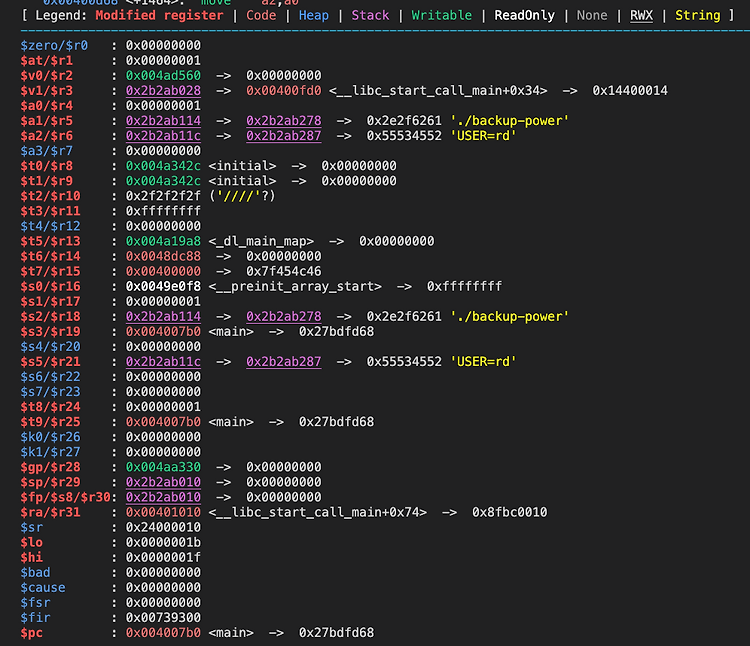
Task: Click the __preinit_array_start symbol text
Action: pos(295,286)
